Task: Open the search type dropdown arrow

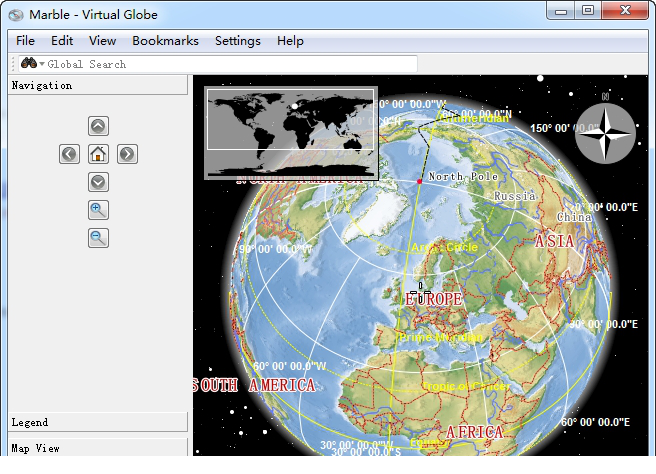Action: point(42,64)
